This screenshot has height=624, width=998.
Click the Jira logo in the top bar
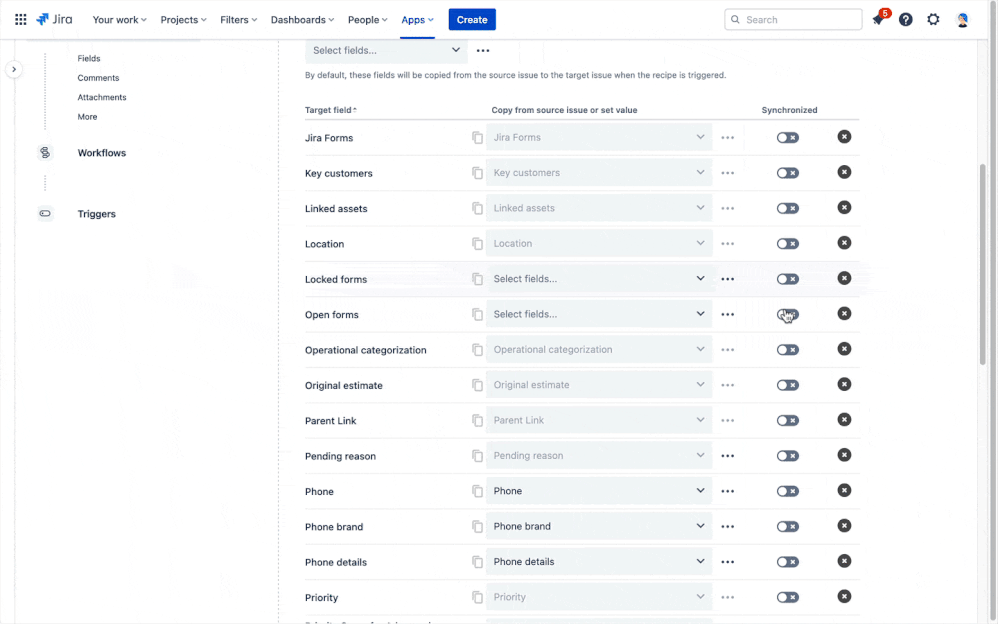click(54, 19)
